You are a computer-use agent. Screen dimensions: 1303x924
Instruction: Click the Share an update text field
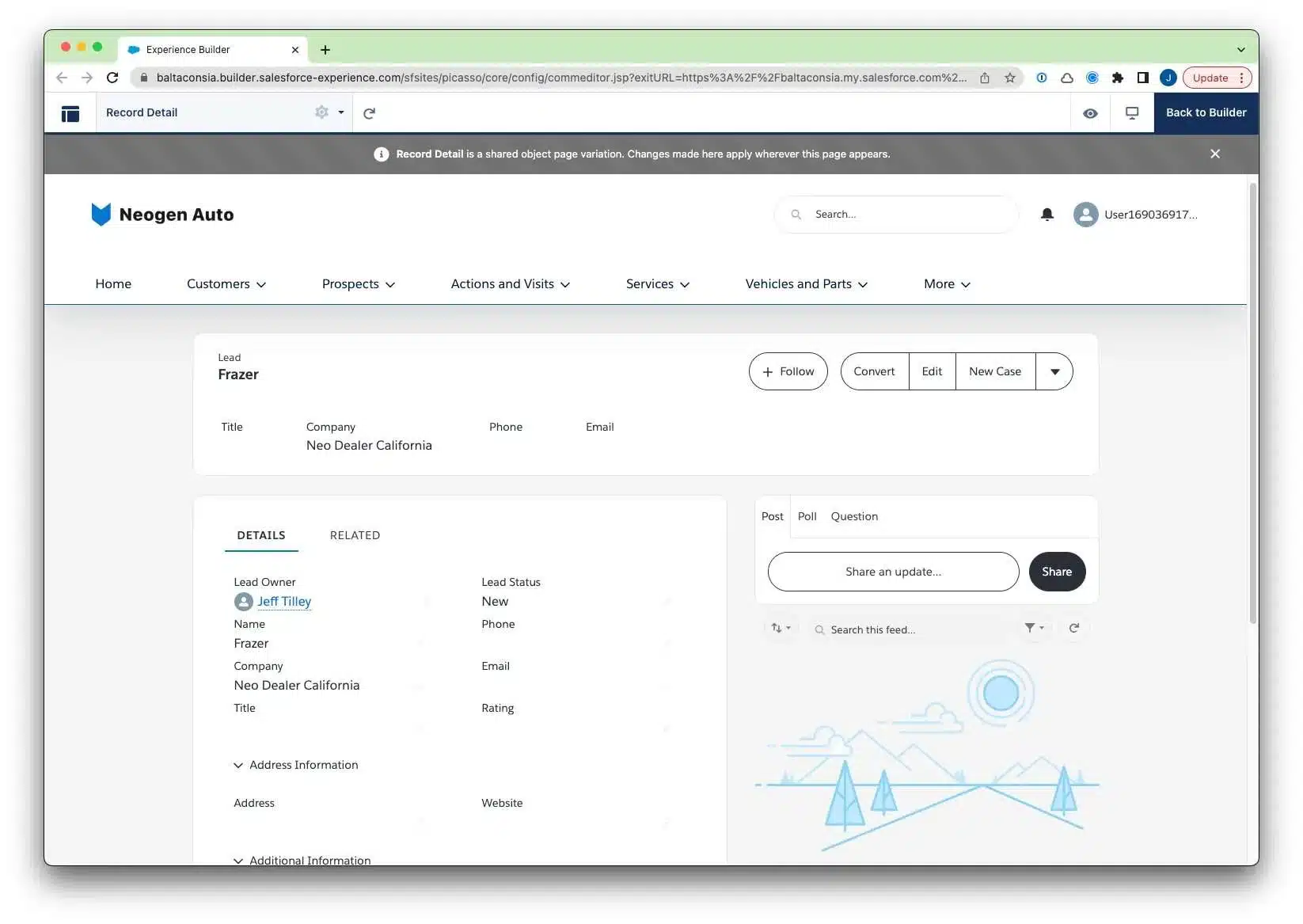(x=892, y=572)
